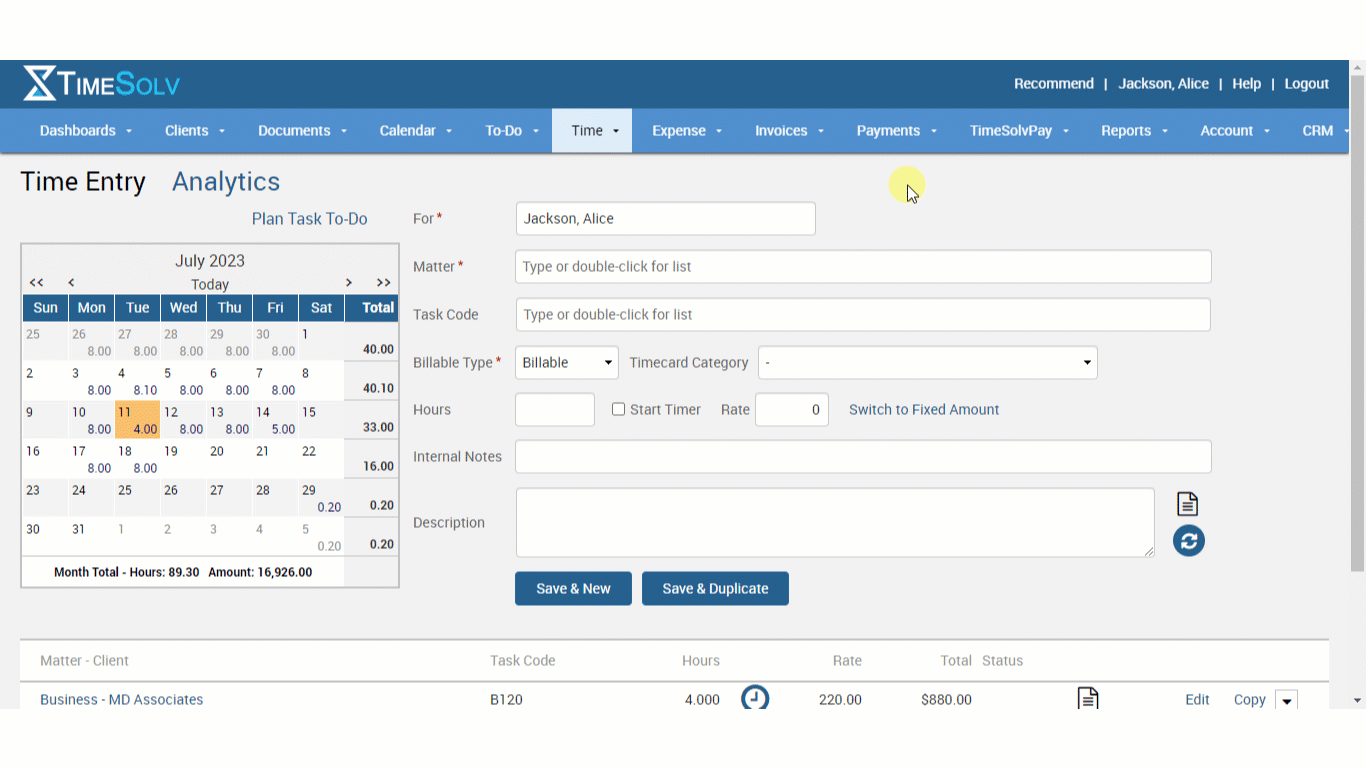Viewport: 1366px width, 768px height.
Task: Click the Month Total summary text
Action: (x=183, y=573)
